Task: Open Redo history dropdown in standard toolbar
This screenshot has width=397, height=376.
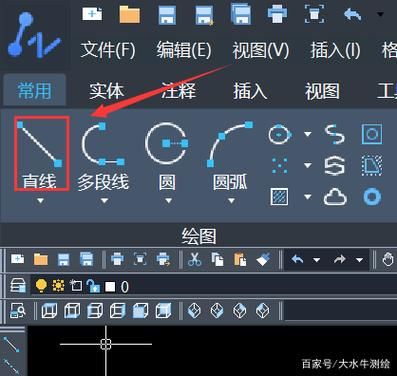Action: click(x=359, y=260)
